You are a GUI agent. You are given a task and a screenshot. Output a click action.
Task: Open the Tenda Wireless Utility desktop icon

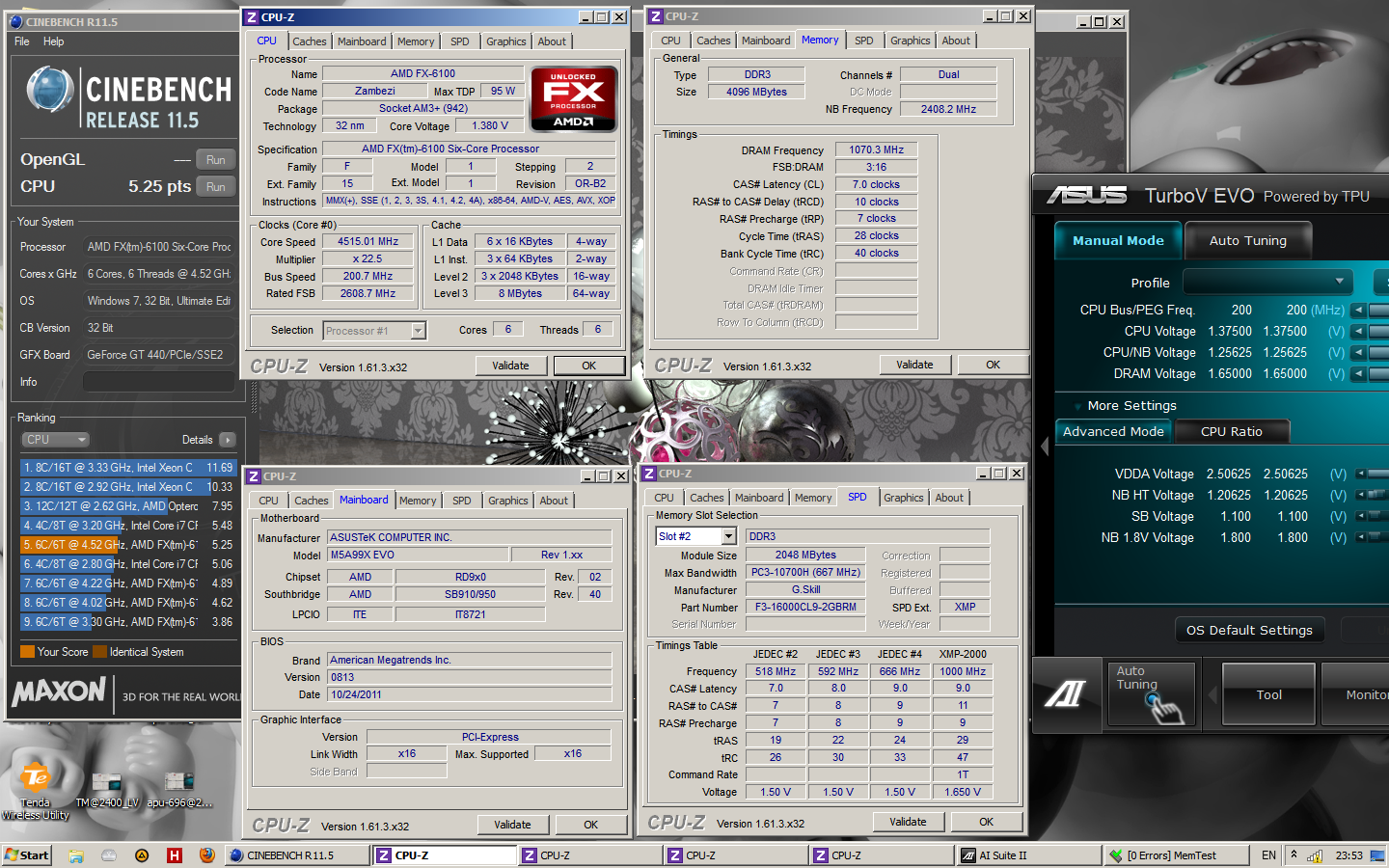(x=36, y=789)
